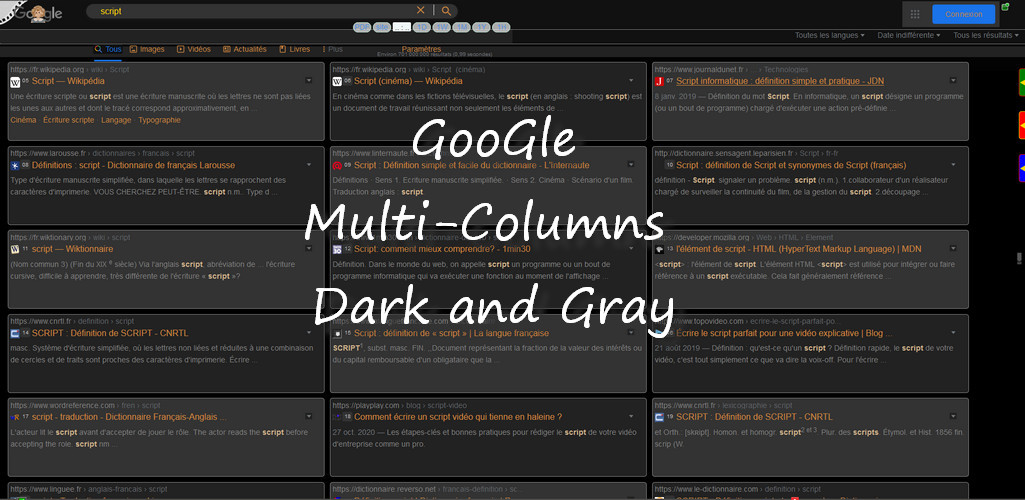
Task: Click the red side button at right edge
Action: pyautogui.click(x=1021, y=125)
